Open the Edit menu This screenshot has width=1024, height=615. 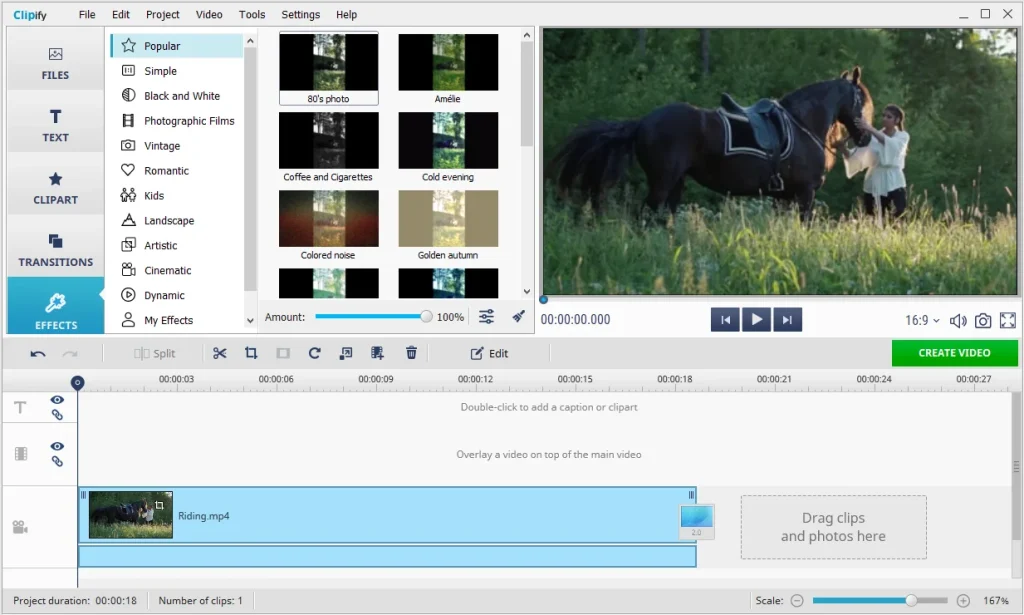pos(121,14)
